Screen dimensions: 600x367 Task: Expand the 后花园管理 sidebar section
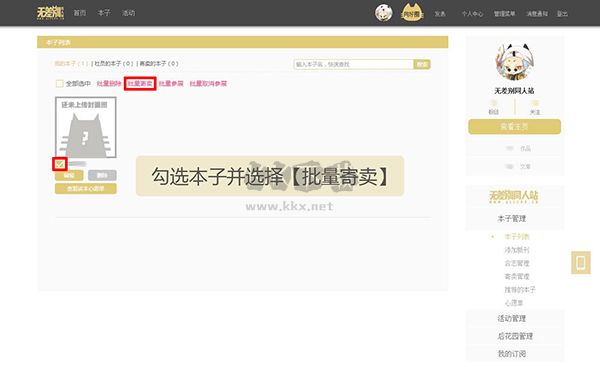click(x=515, y=336)
